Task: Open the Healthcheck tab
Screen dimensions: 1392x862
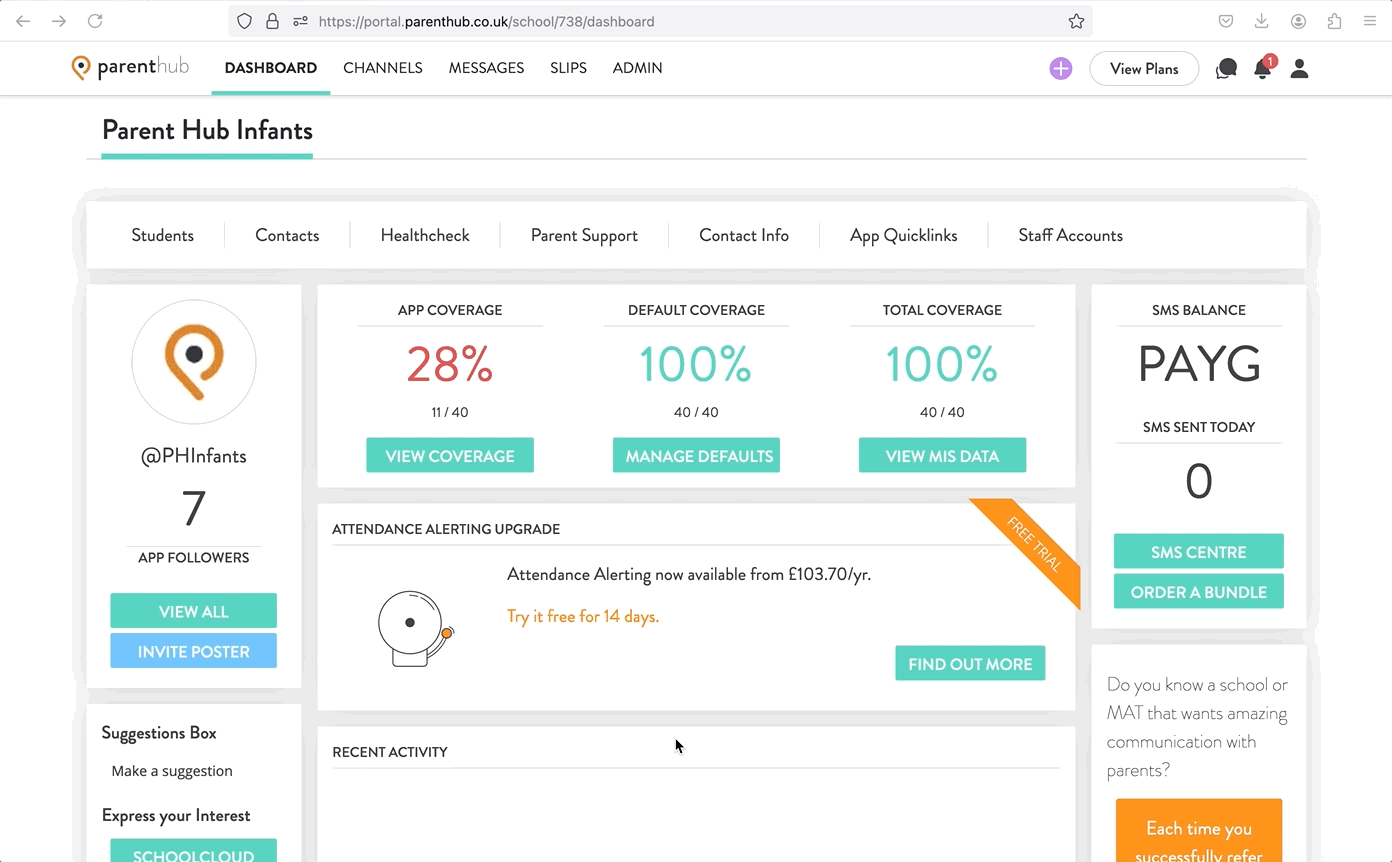Action: pos(425,235)
